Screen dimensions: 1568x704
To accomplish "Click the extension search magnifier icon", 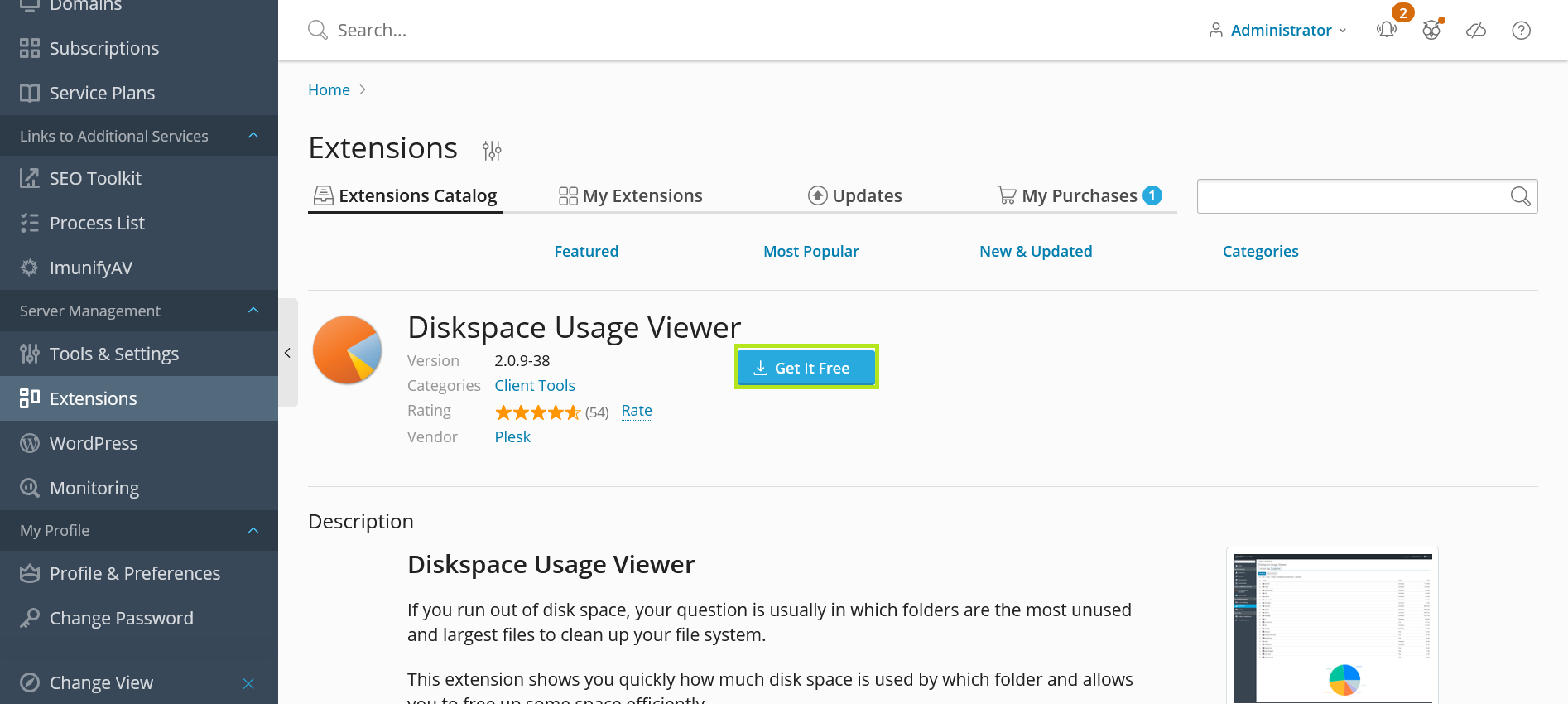I will [1520, 196].
